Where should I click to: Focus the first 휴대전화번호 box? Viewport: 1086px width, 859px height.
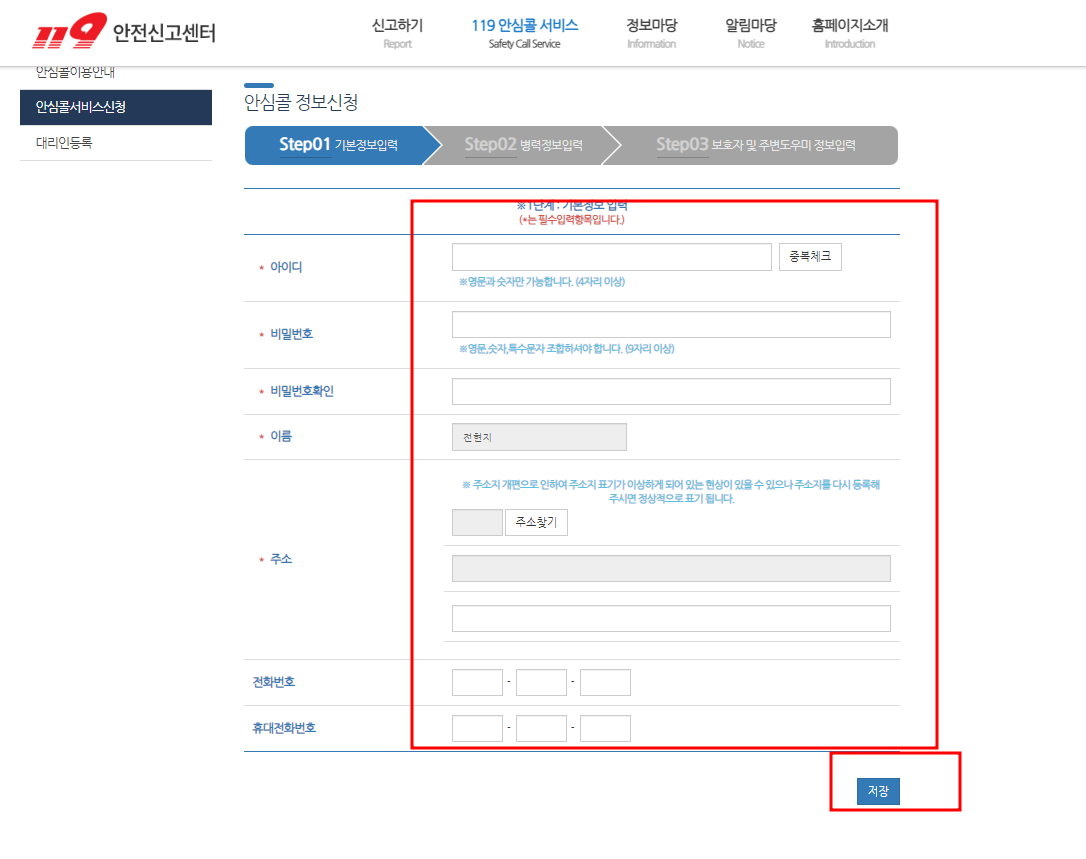[x=477, y=729]
